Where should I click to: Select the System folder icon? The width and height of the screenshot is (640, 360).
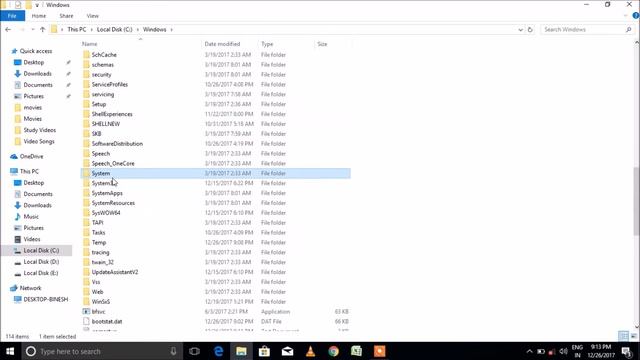click(86, 173)
